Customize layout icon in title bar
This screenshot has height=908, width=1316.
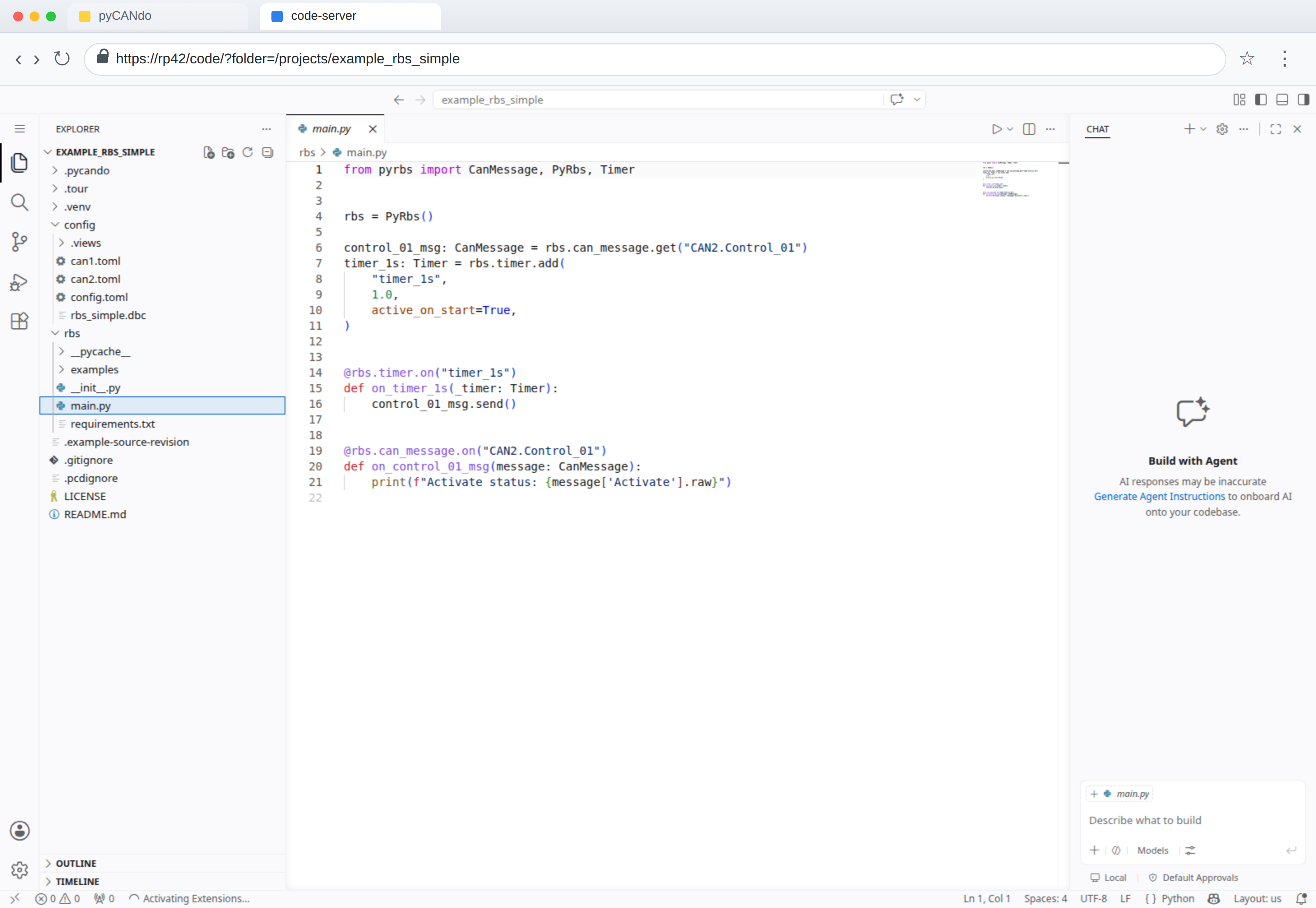point(1239,100)
